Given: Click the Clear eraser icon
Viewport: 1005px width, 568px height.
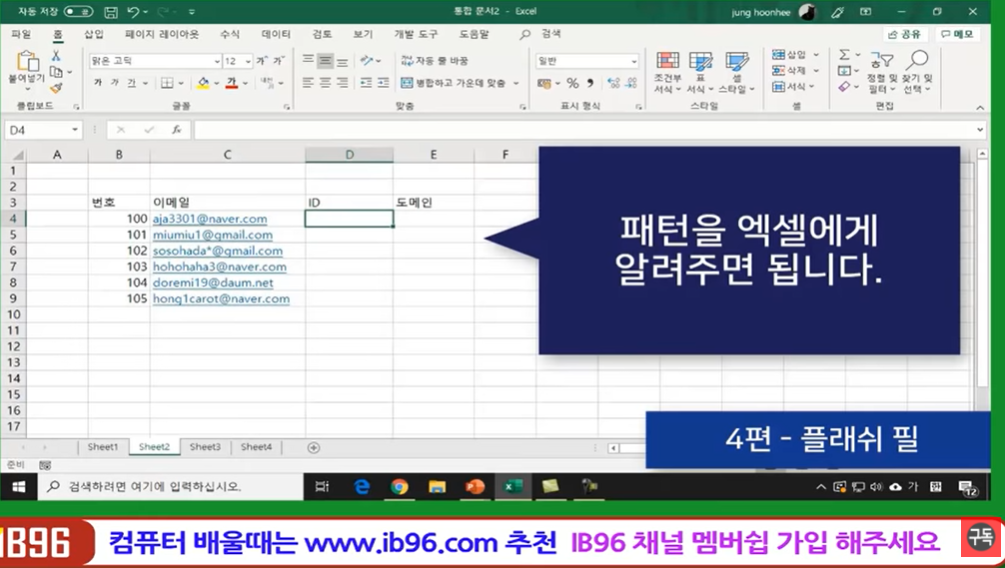Looking at the screenshot, I should pyautogui.click(x=845, y=87).
